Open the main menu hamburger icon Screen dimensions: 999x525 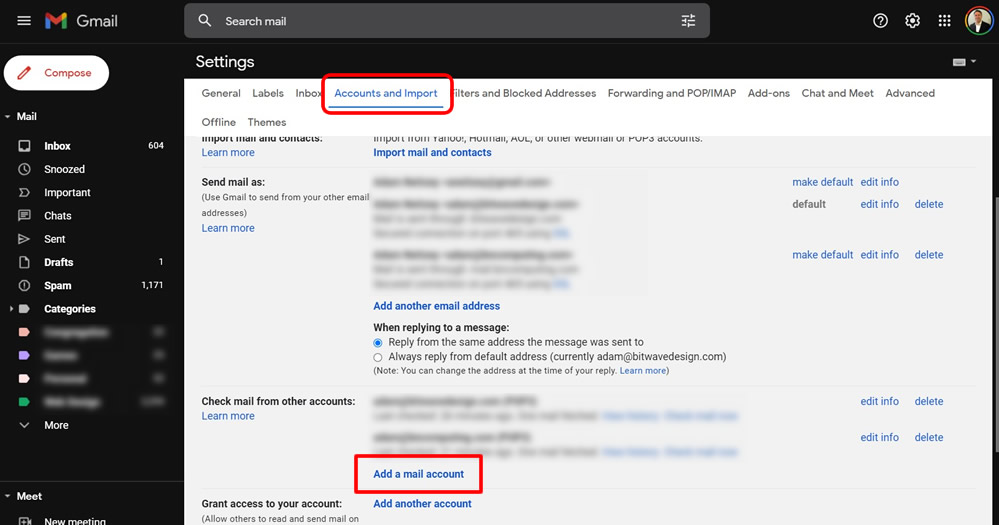tap(24, 21)
